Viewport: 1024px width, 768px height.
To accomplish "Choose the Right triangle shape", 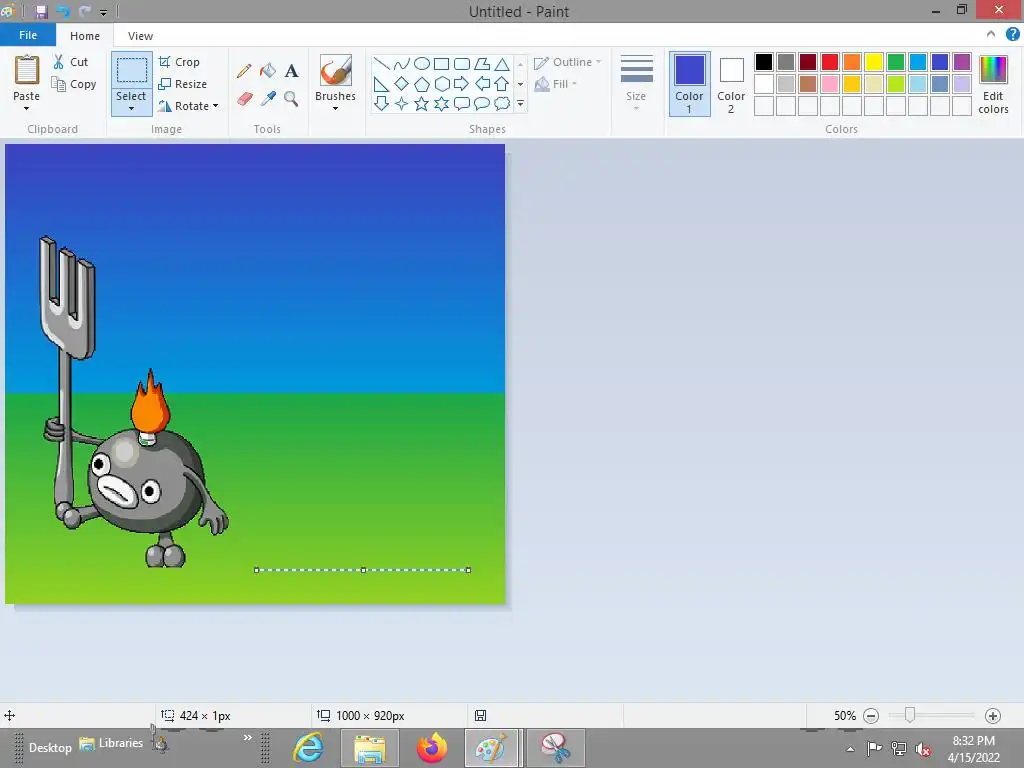I will (x=381, y=84).
